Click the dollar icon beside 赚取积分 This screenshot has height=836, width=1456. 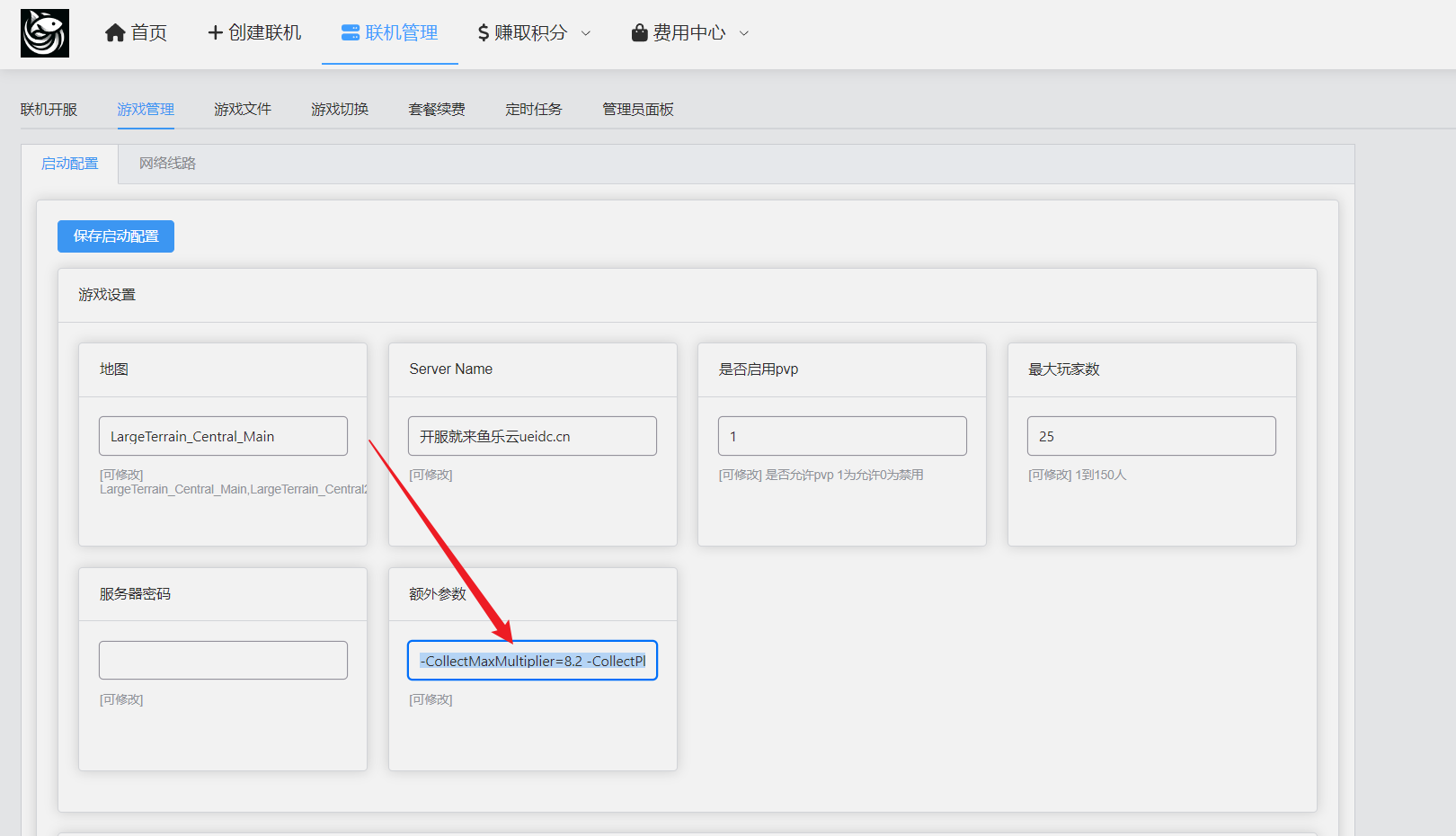[484, 33]
